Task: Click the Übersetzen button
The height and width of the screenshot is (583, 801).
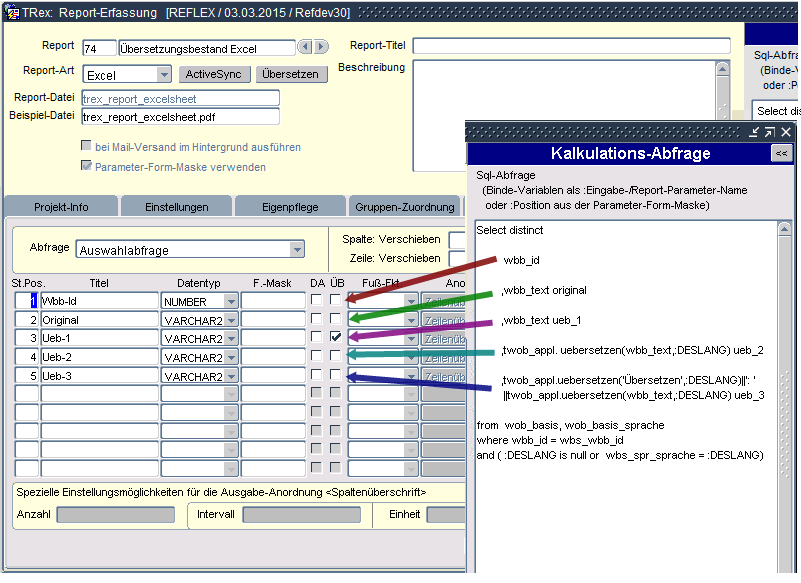Action: [x=289, y=75]
